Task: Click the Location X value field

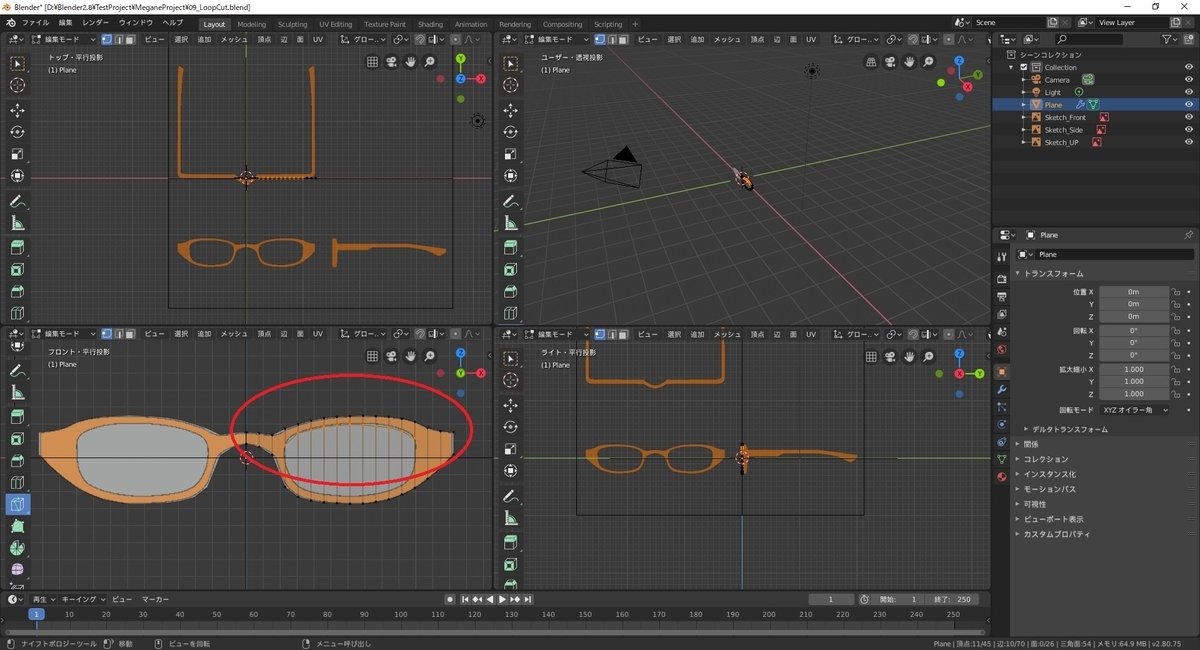Action: 1134,292
